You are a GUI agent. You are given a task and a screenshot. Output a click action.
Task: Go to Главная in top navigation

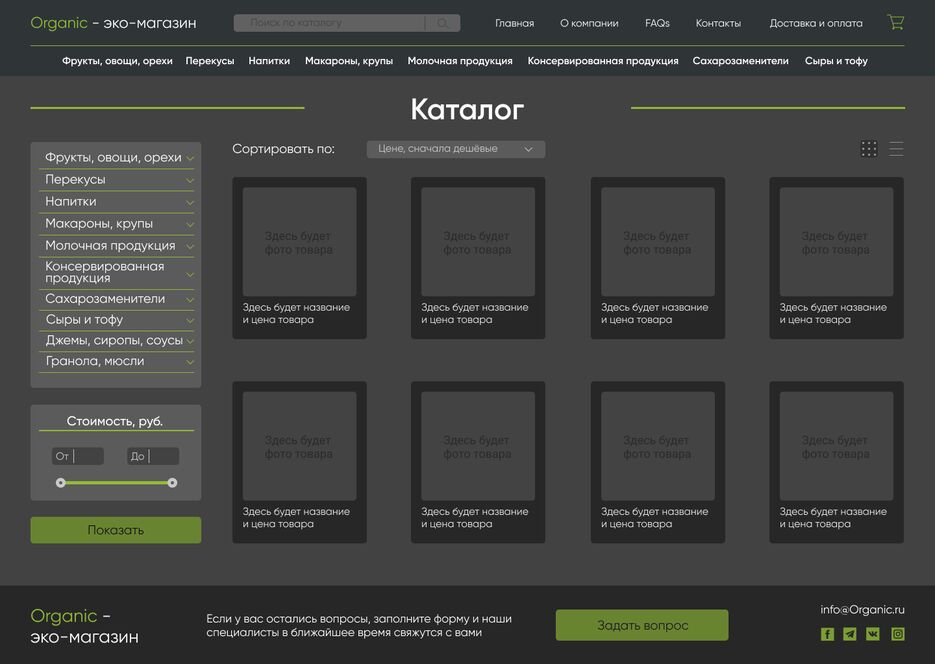click(x=515, y=23)
